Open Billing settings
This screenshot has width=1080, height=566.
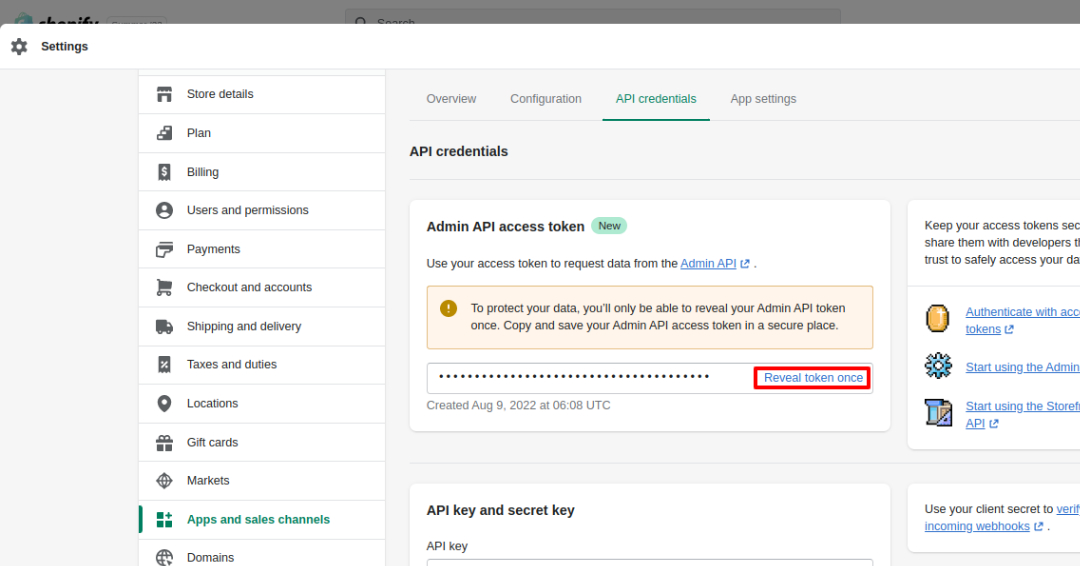pyautogui.click(x=262, y=171)
